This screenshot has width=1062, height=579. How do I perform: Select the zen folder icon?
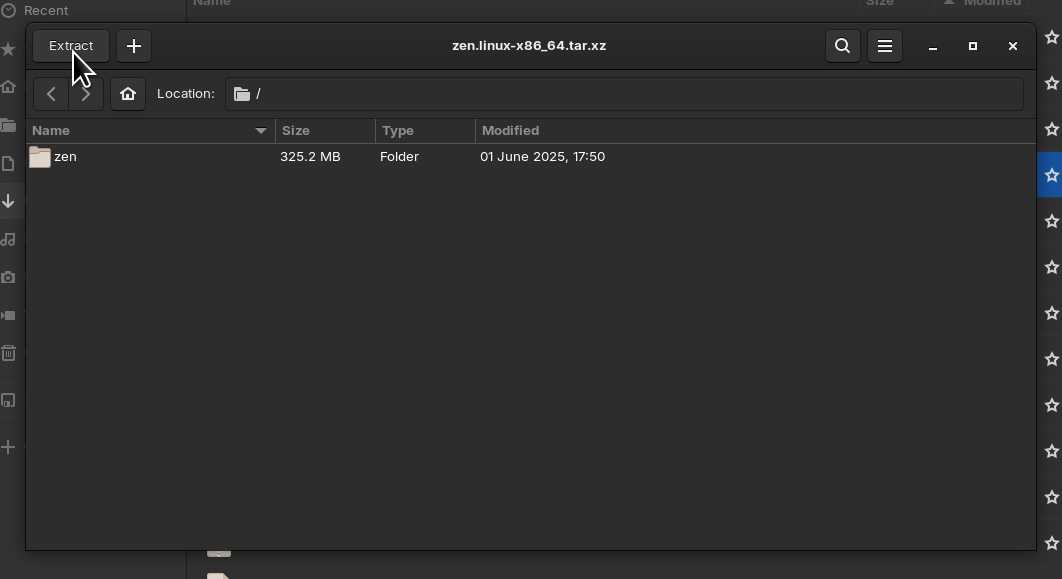coord(40,157)
